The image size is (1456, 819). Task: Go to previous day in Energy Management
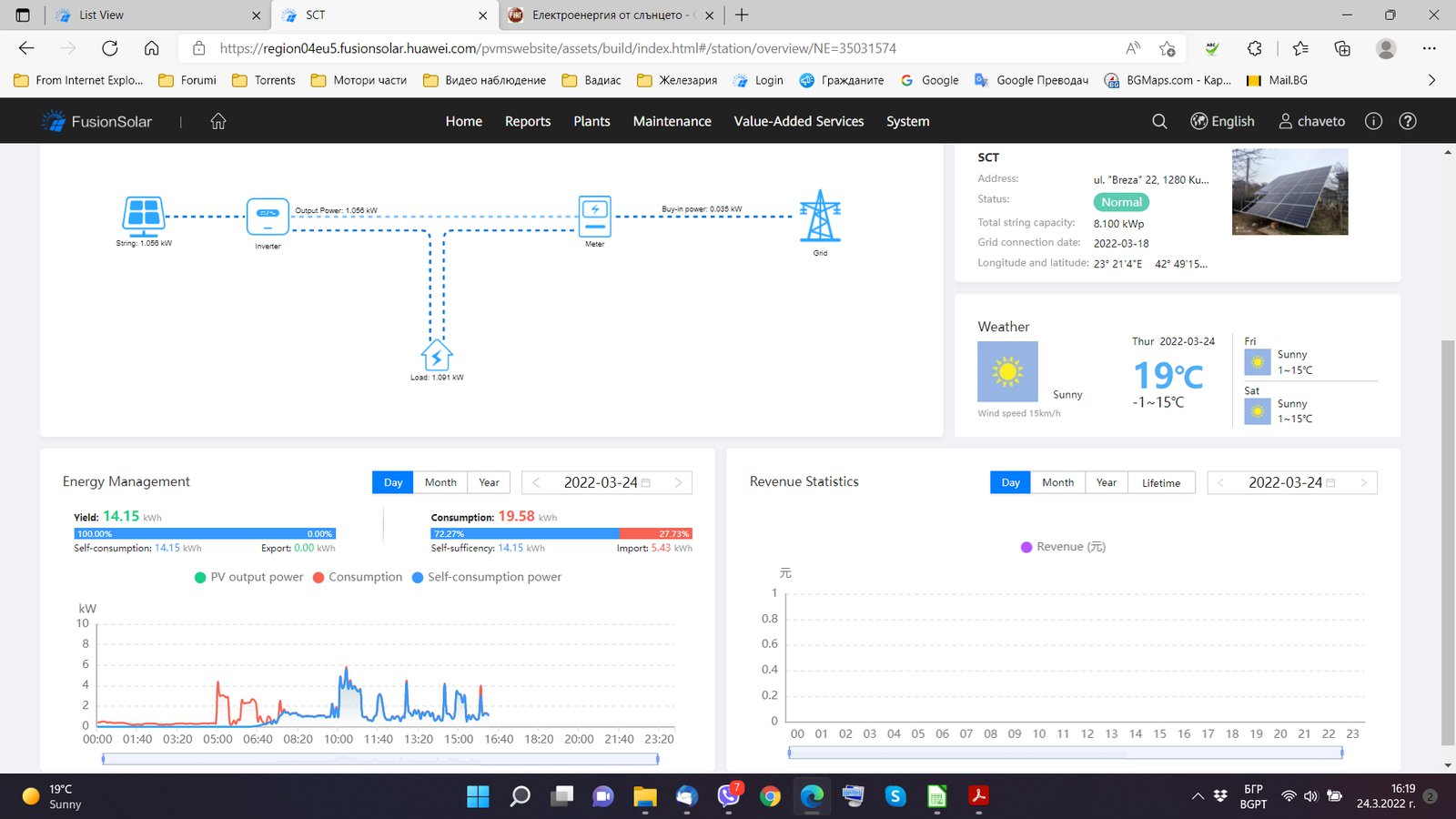(x=536, y=482)
